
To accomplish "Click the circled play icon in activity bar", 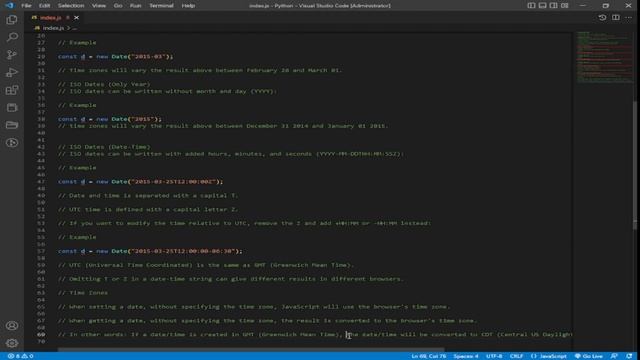I will click(12, 142).
